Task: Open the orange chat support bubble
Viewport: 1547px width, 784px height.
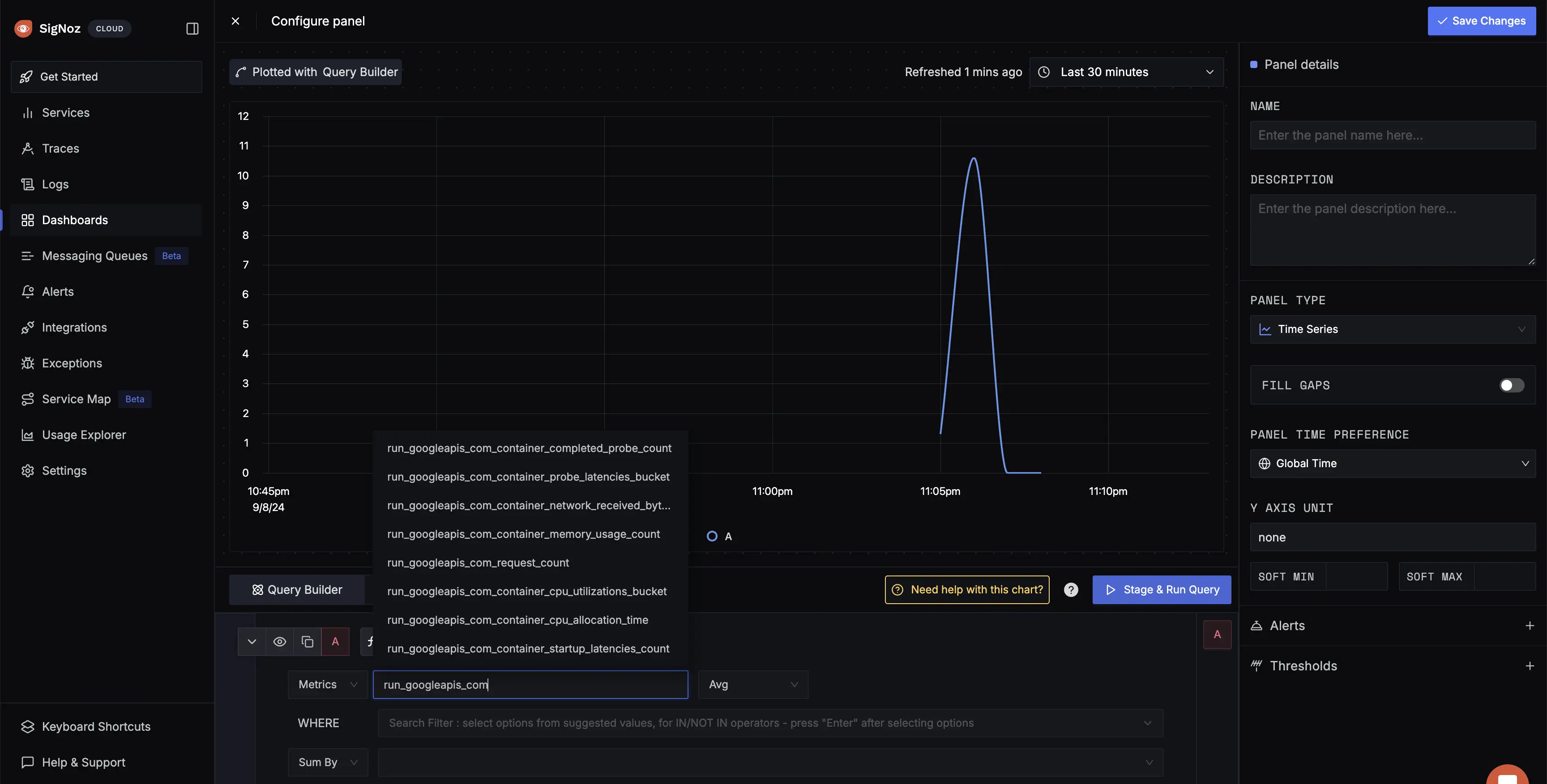Action: click(1507, 775)
